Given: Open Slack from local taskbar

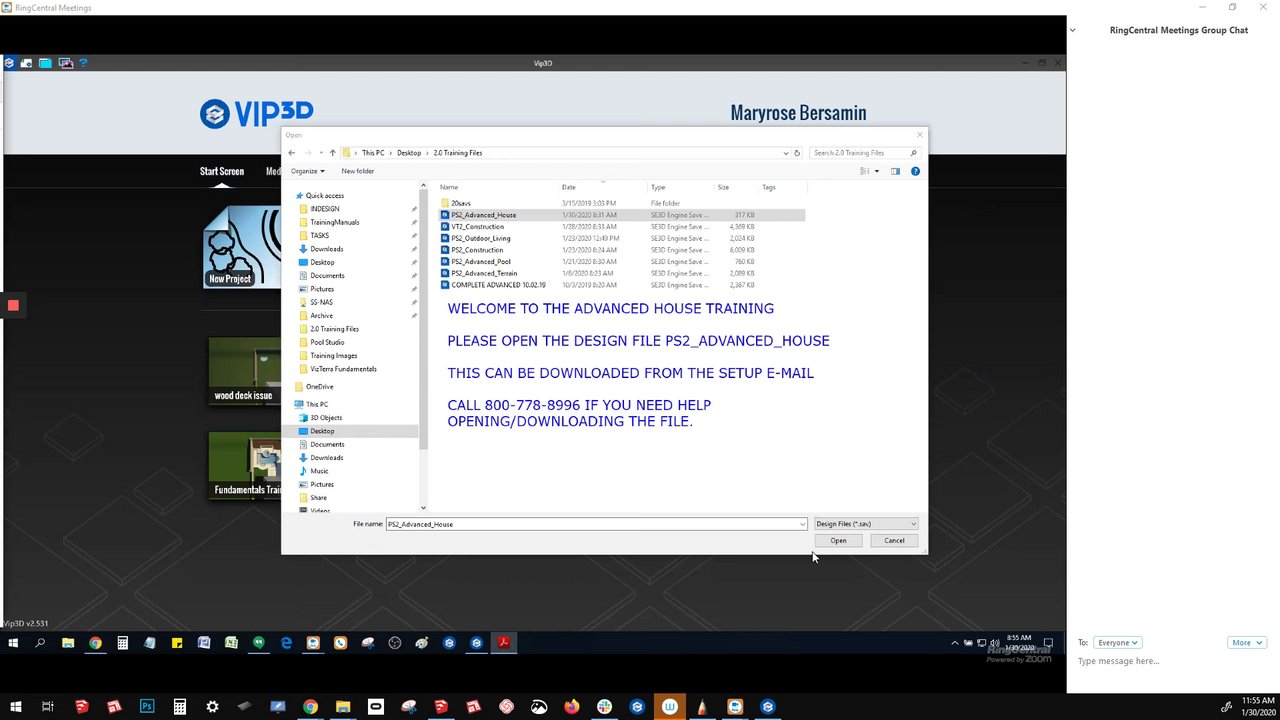Looking at the screenshot, I should coord(605,707).
